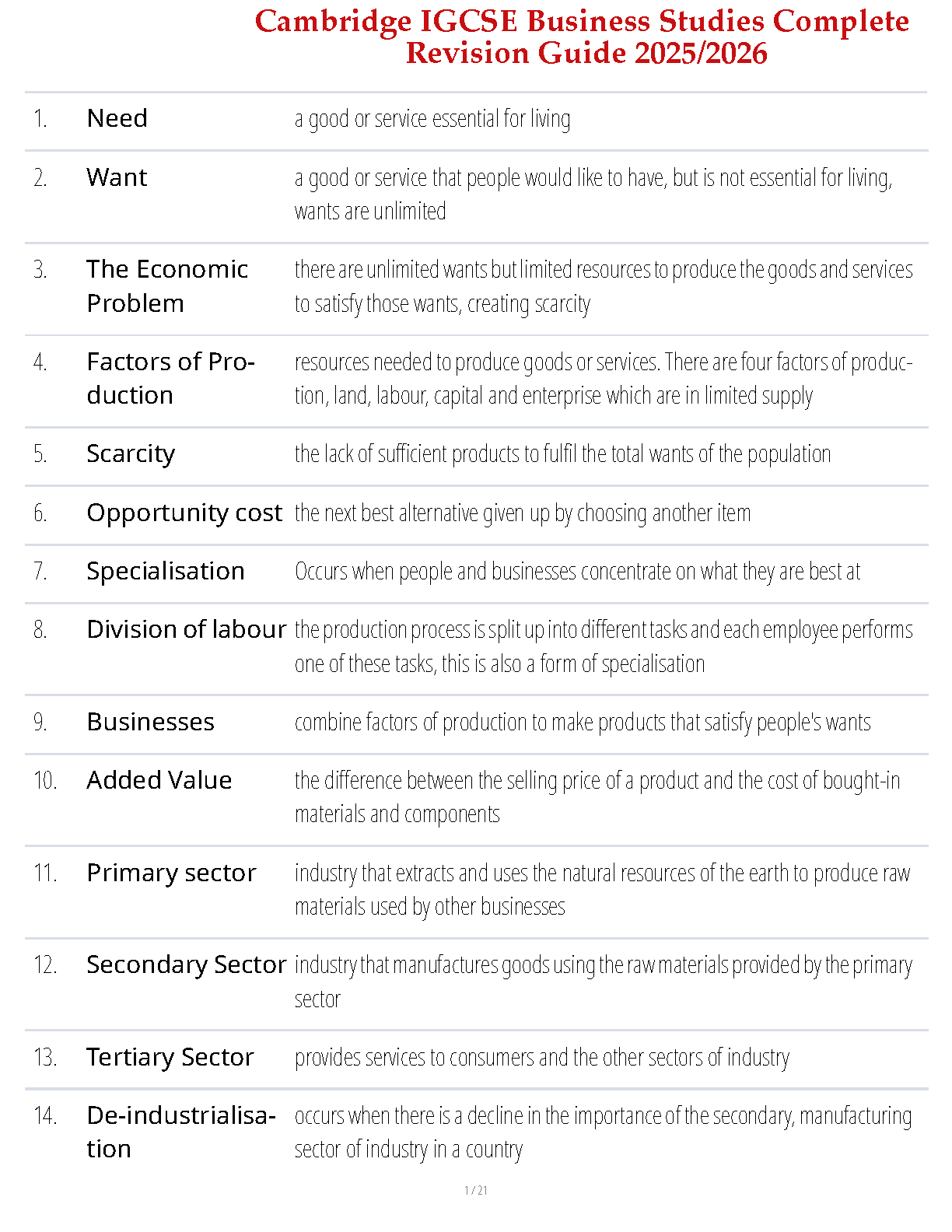
Task: Click the "De-industrialisation" term
Action: point(180,1132)
